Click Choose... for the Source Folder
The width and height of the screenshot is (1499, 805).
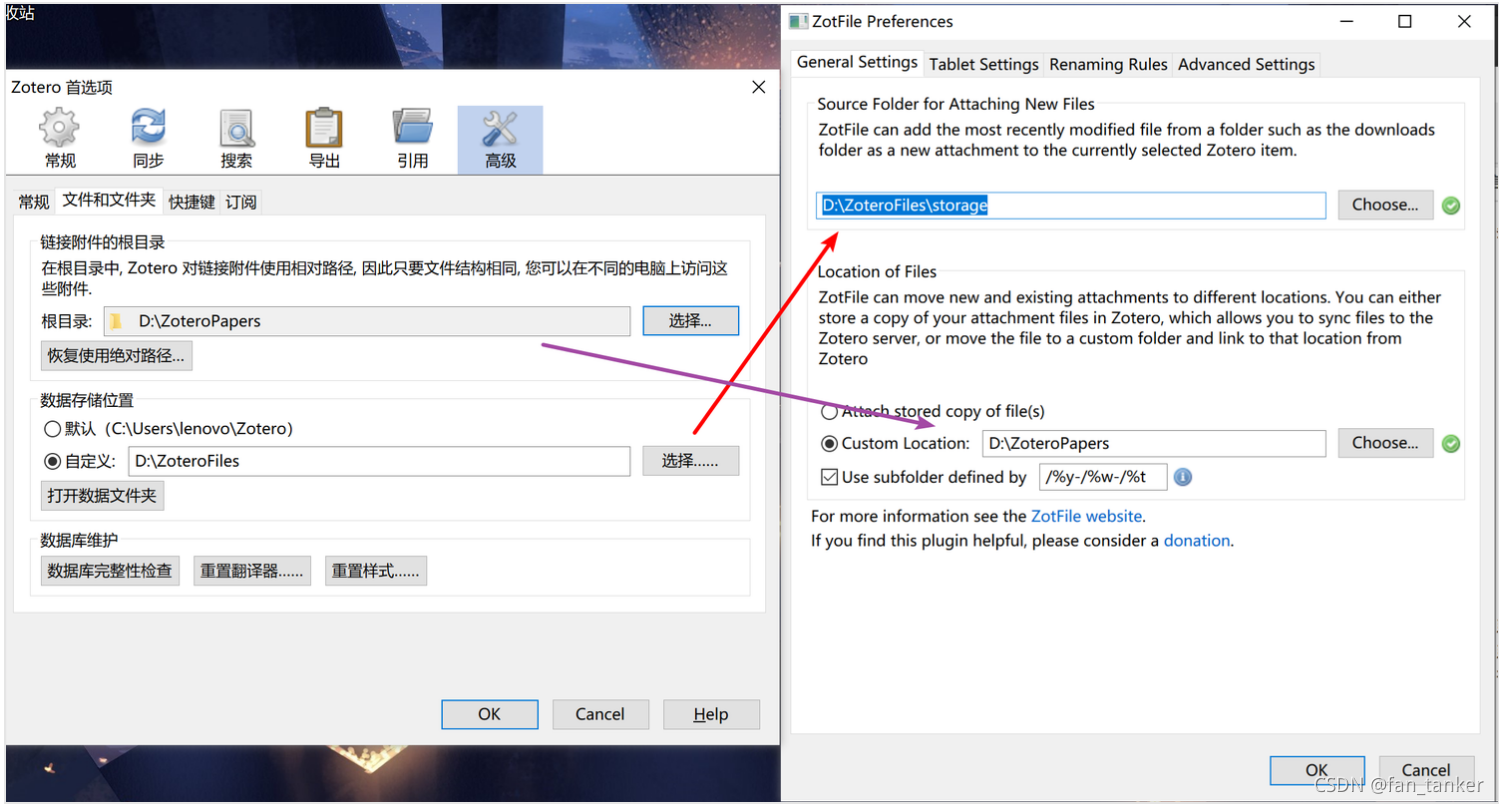pyautogui.click(x=1385, y=205)
